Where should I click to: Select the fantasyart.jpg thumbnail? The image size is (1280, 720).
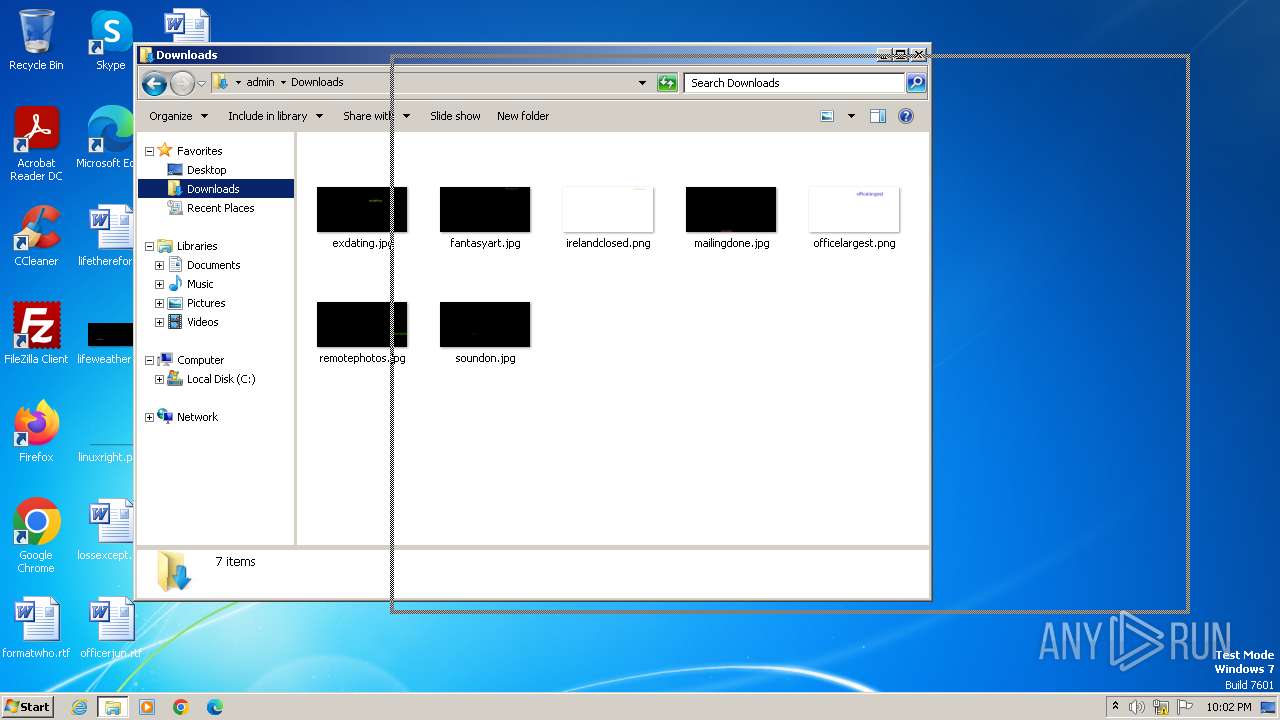[x=485, y=210]
